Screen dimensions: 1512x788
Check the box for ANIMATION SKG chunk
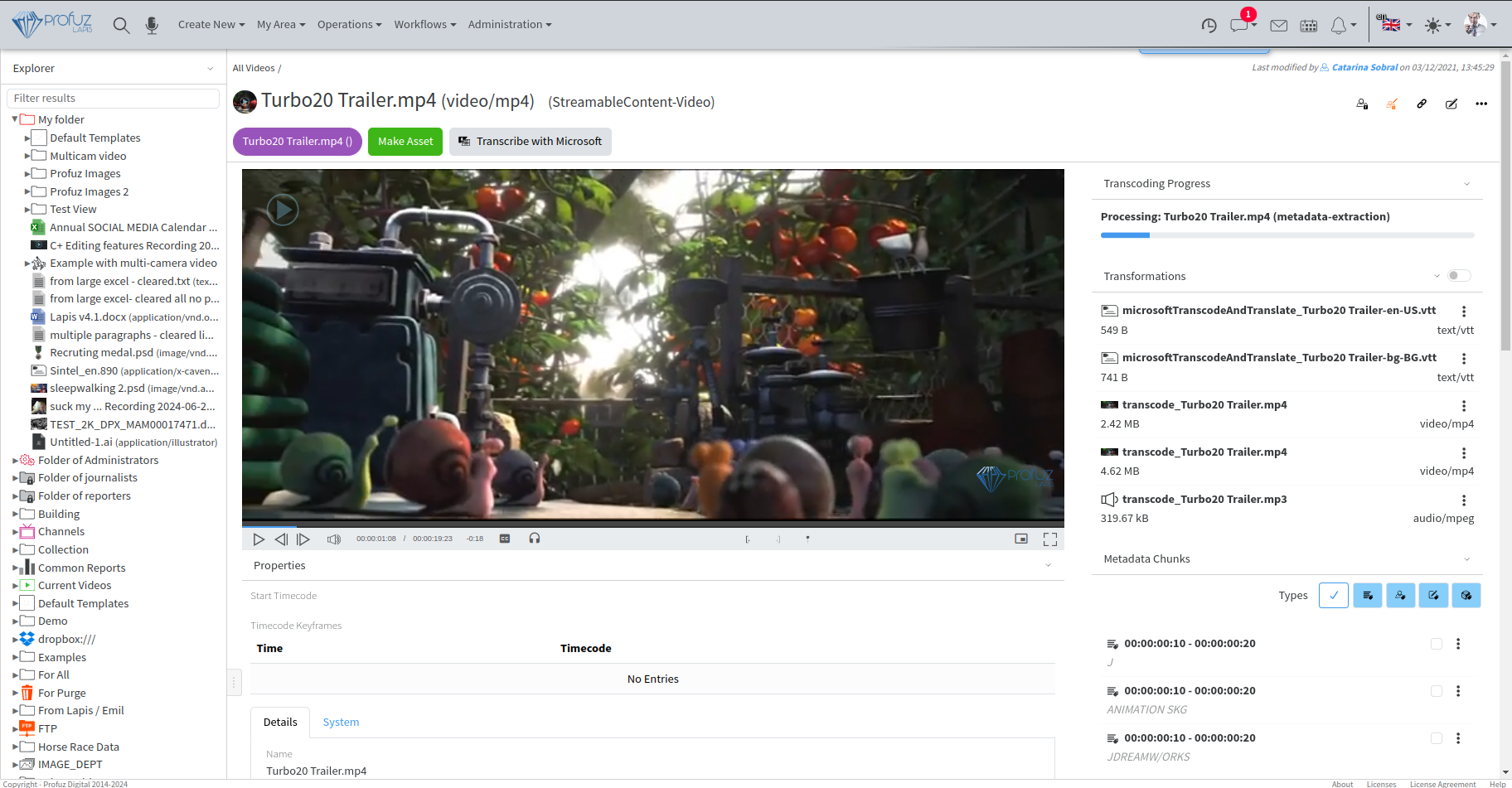1437,691
